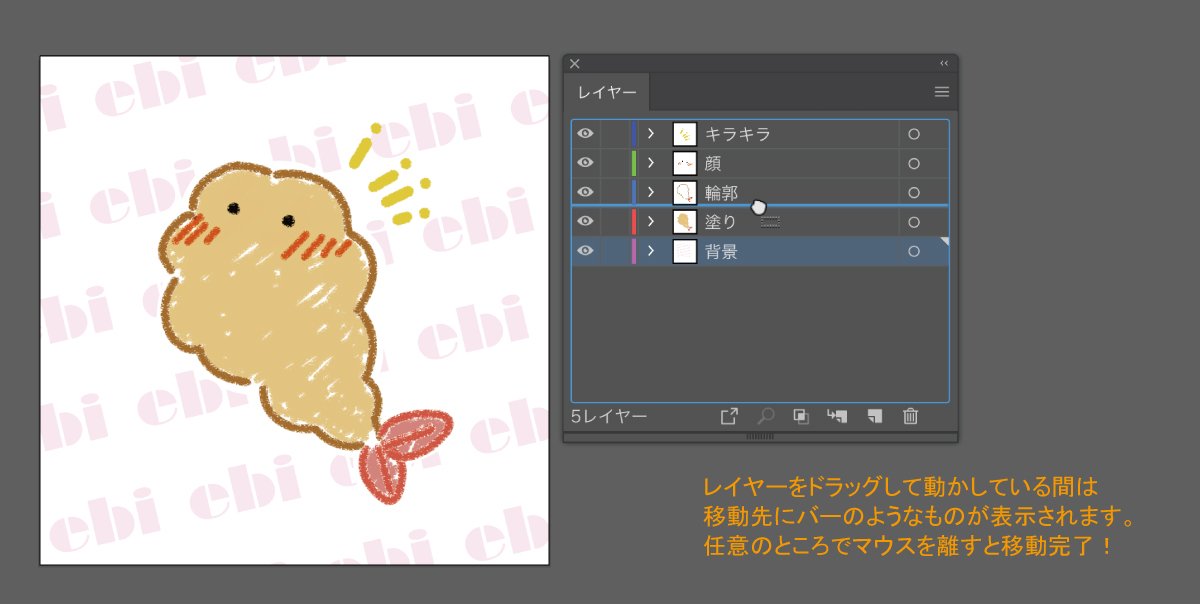
Task: Expand the キラキラ layer contents
Action: (651, 134)
